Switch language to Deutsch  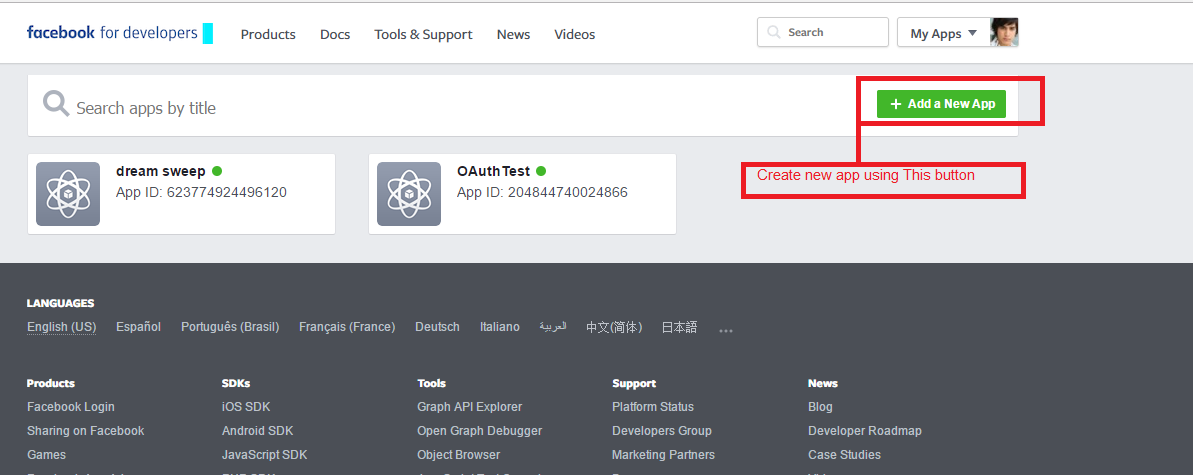(x=437, y=327)
